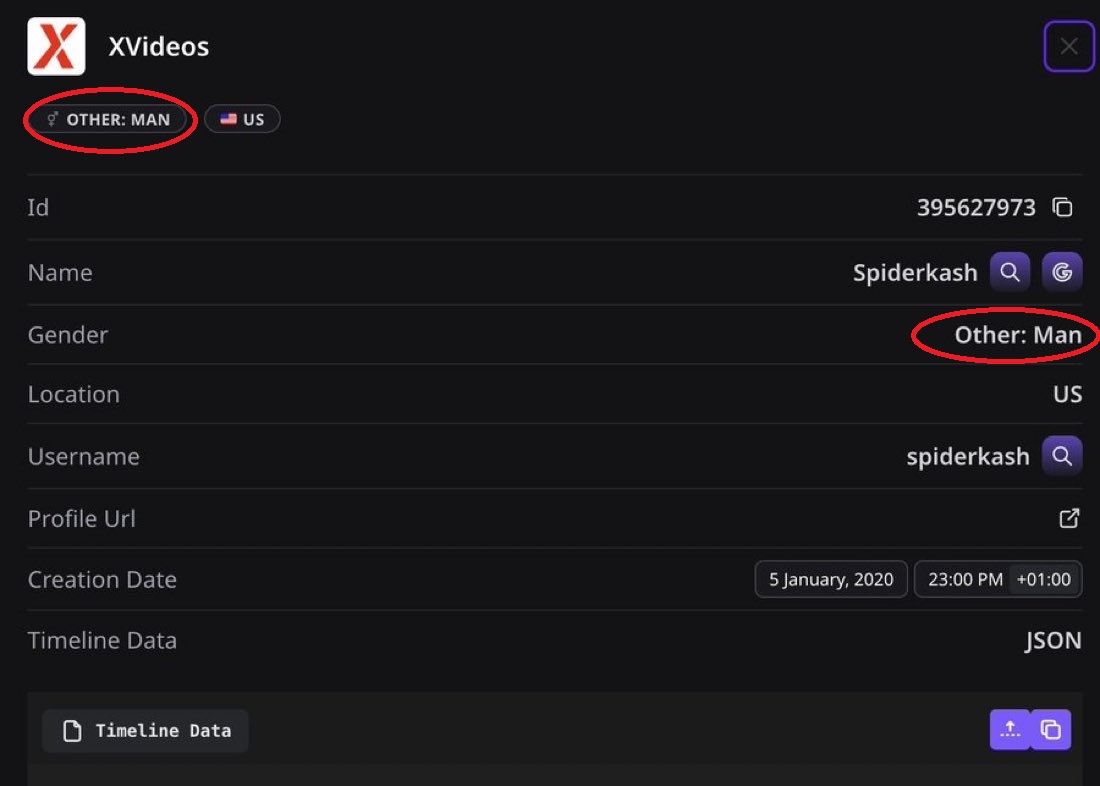1100x786 pixels.
Task: Close the XVideos details panel
Action: click(1069, 46)
